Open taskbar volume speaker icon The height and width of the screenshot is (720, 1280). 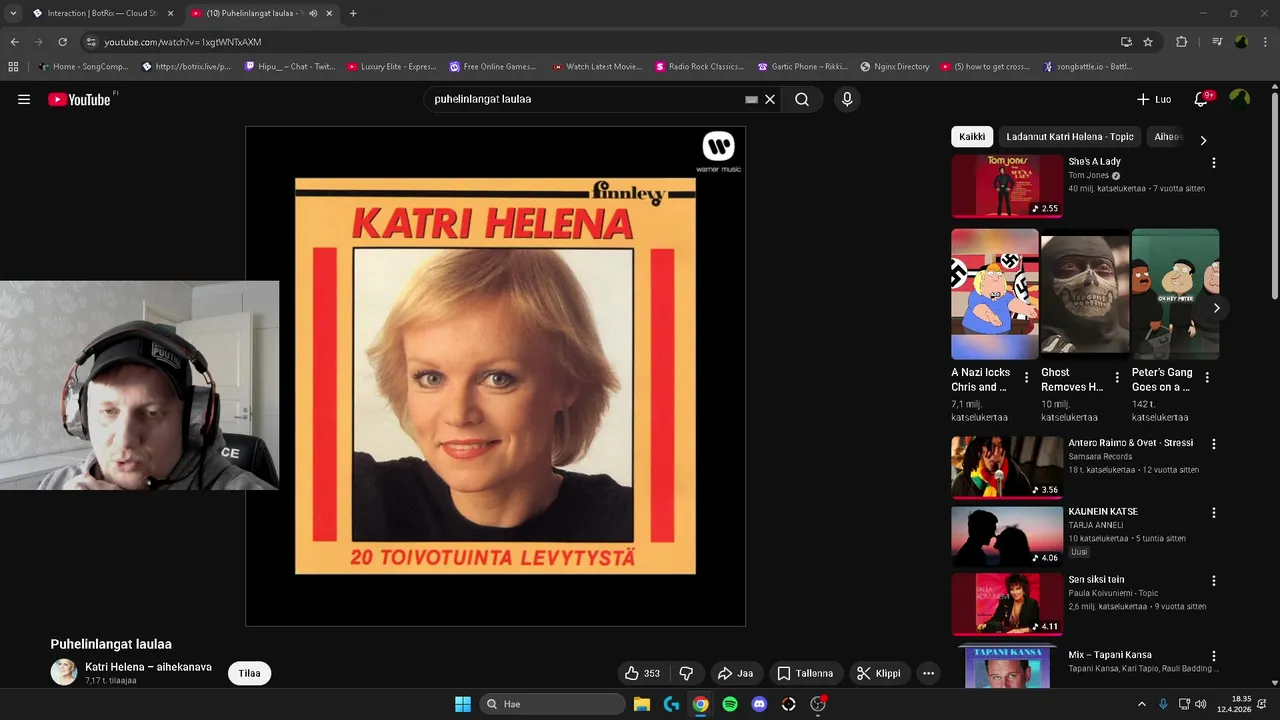[1200, 704]
